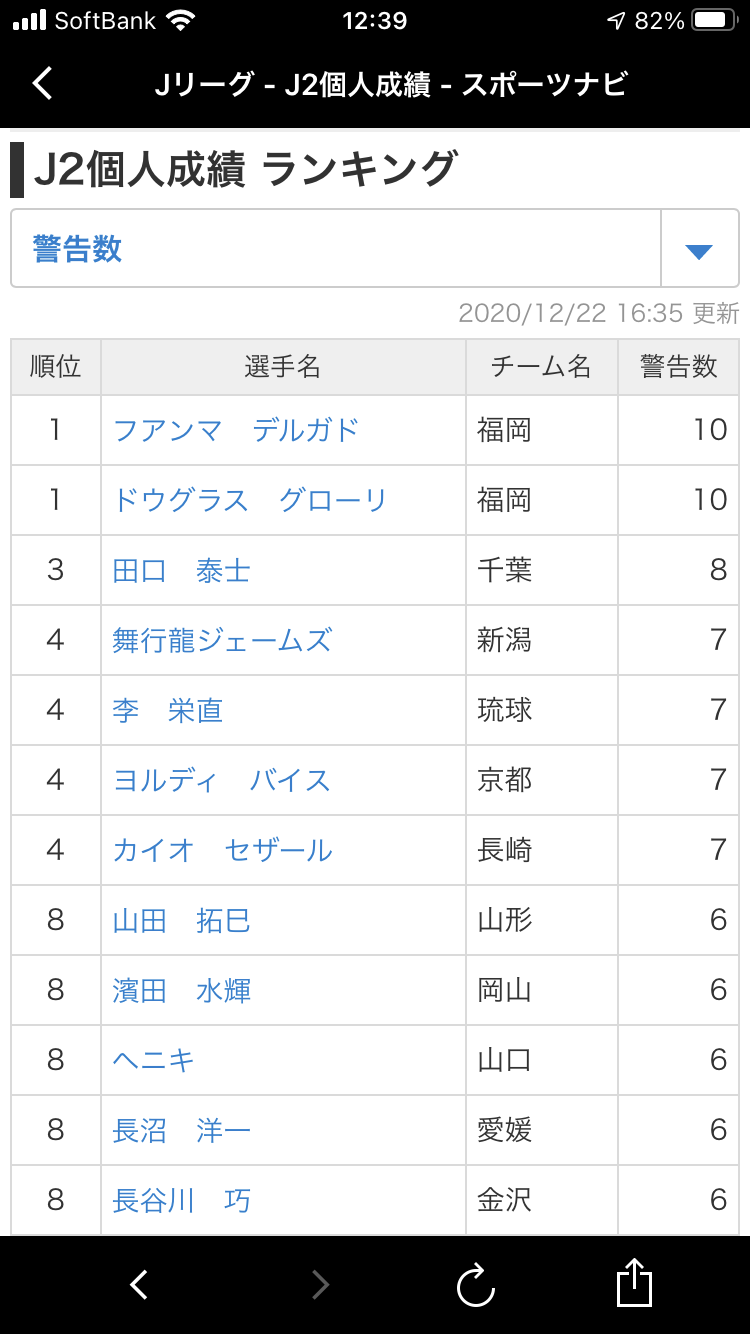The image size is (750, 1334).
Task: Open player ドウグラス グローリ
Action: (250, 500)
